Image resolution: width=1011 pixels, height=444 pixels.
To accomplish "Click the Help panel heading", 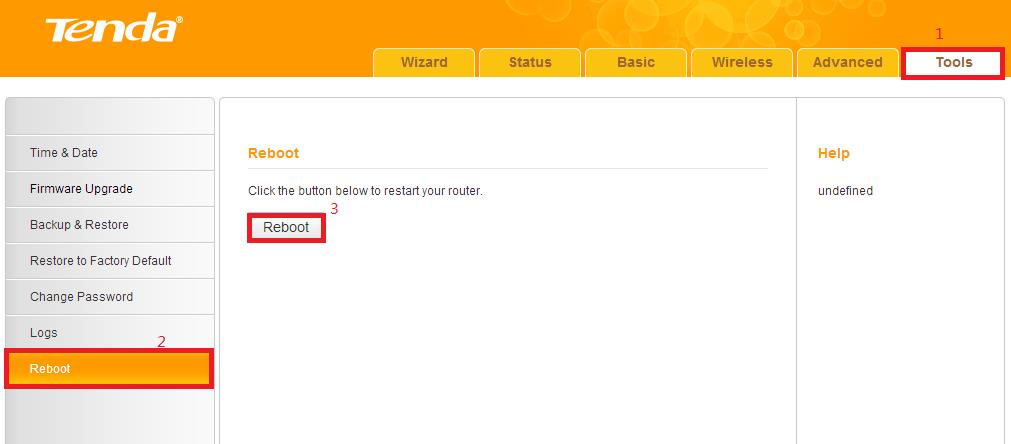I will [x=833, y=153].
